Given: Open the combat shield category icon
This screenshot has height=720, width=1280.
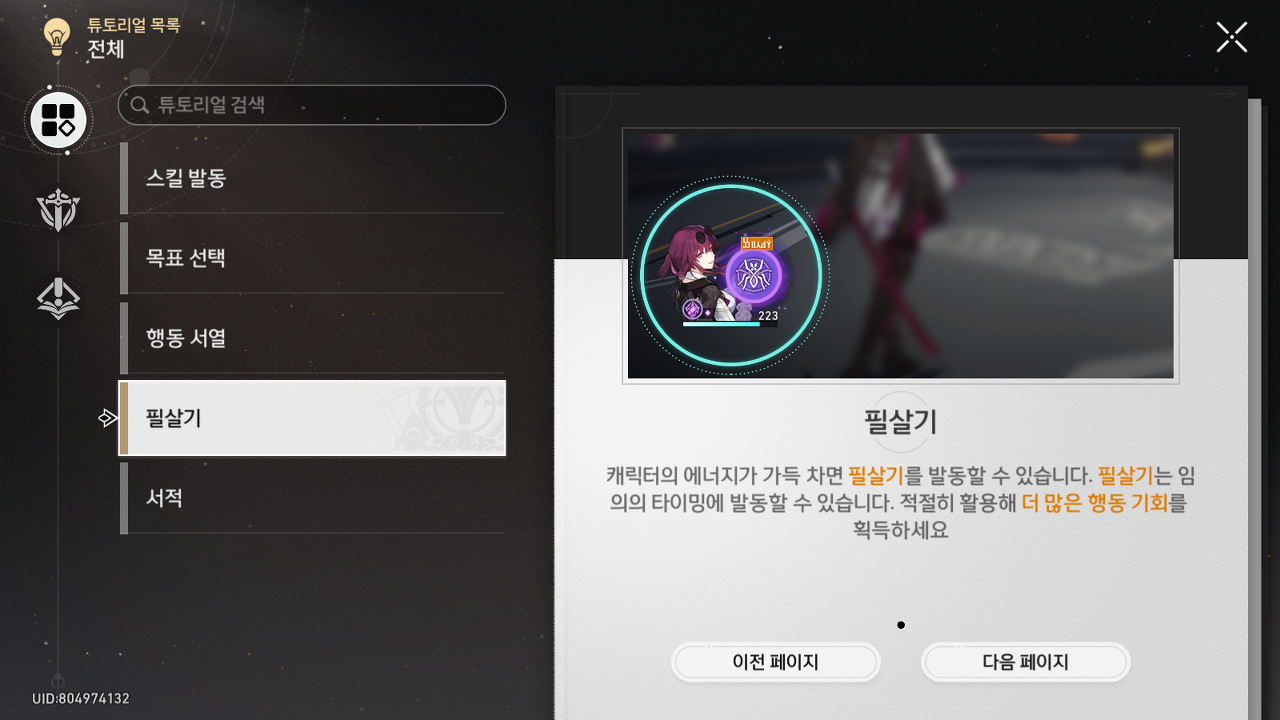Looking at the screenshot, I should pyautogui.click(x=58, y=210).
